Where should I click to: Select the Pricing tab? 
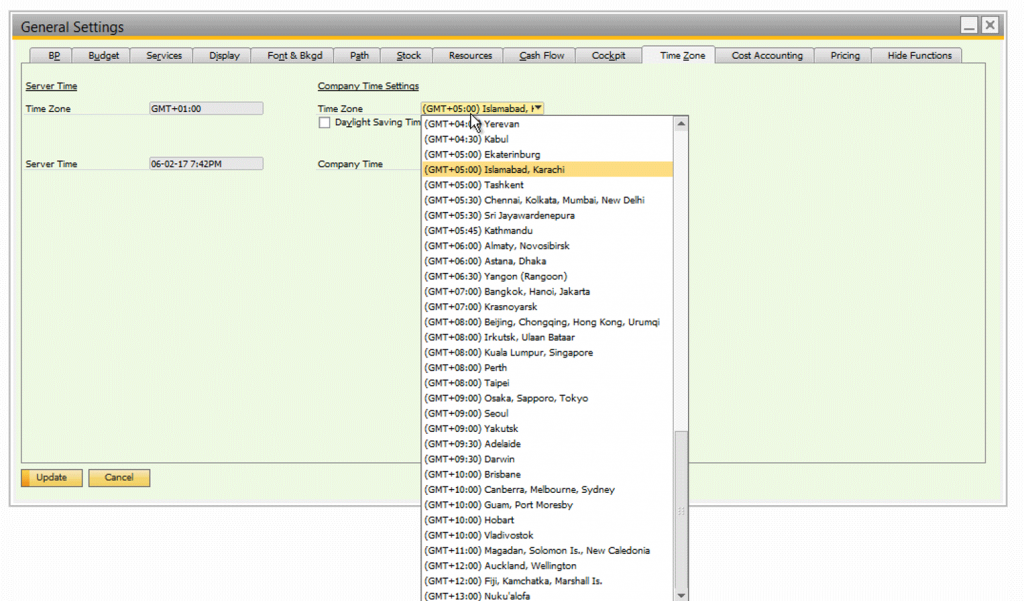842,55
